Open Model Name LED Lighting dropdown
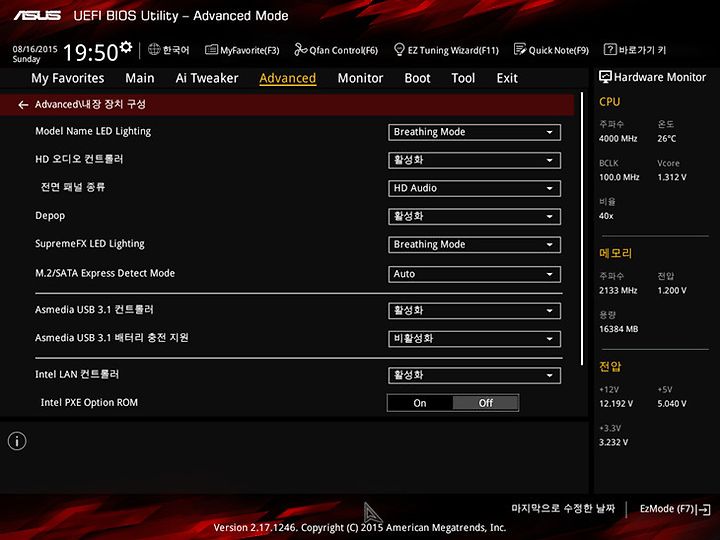Image resolution: width=720 pixels, height=540 pixels. coord(474,132)
